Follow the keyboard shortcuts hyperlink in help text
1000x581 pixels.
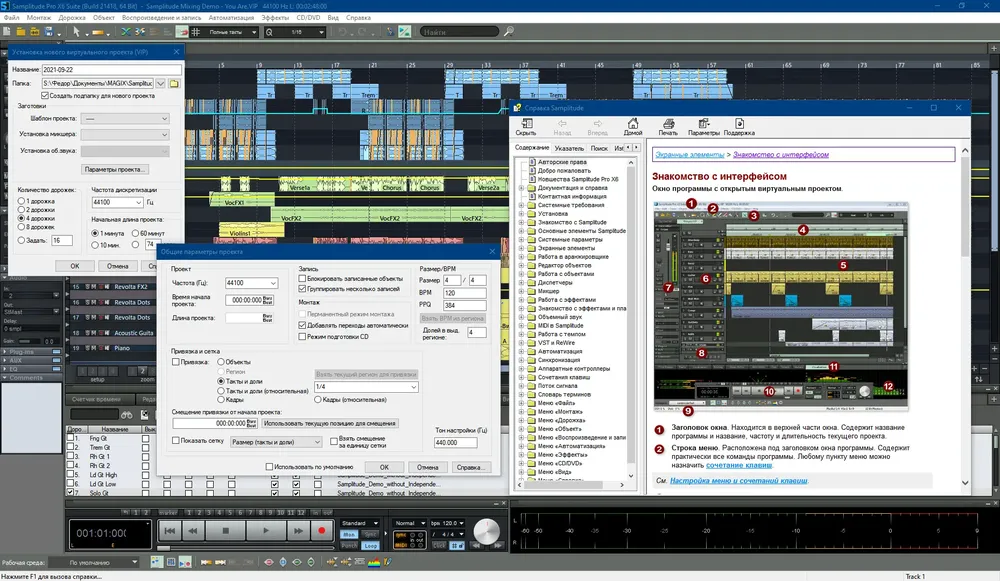739,466
